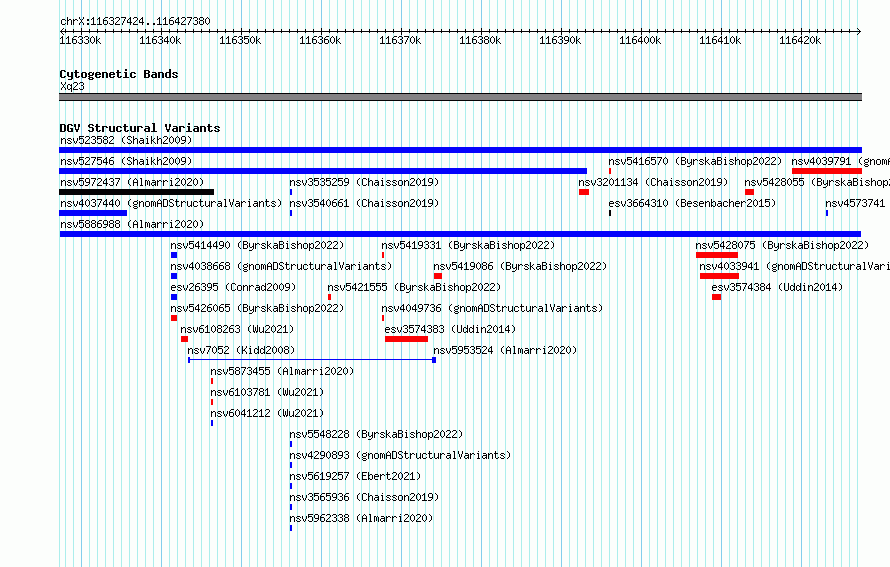This screenshot has height=567, width=890.
Task: Click the 116340k ruler position
Action: click(160, 40)
